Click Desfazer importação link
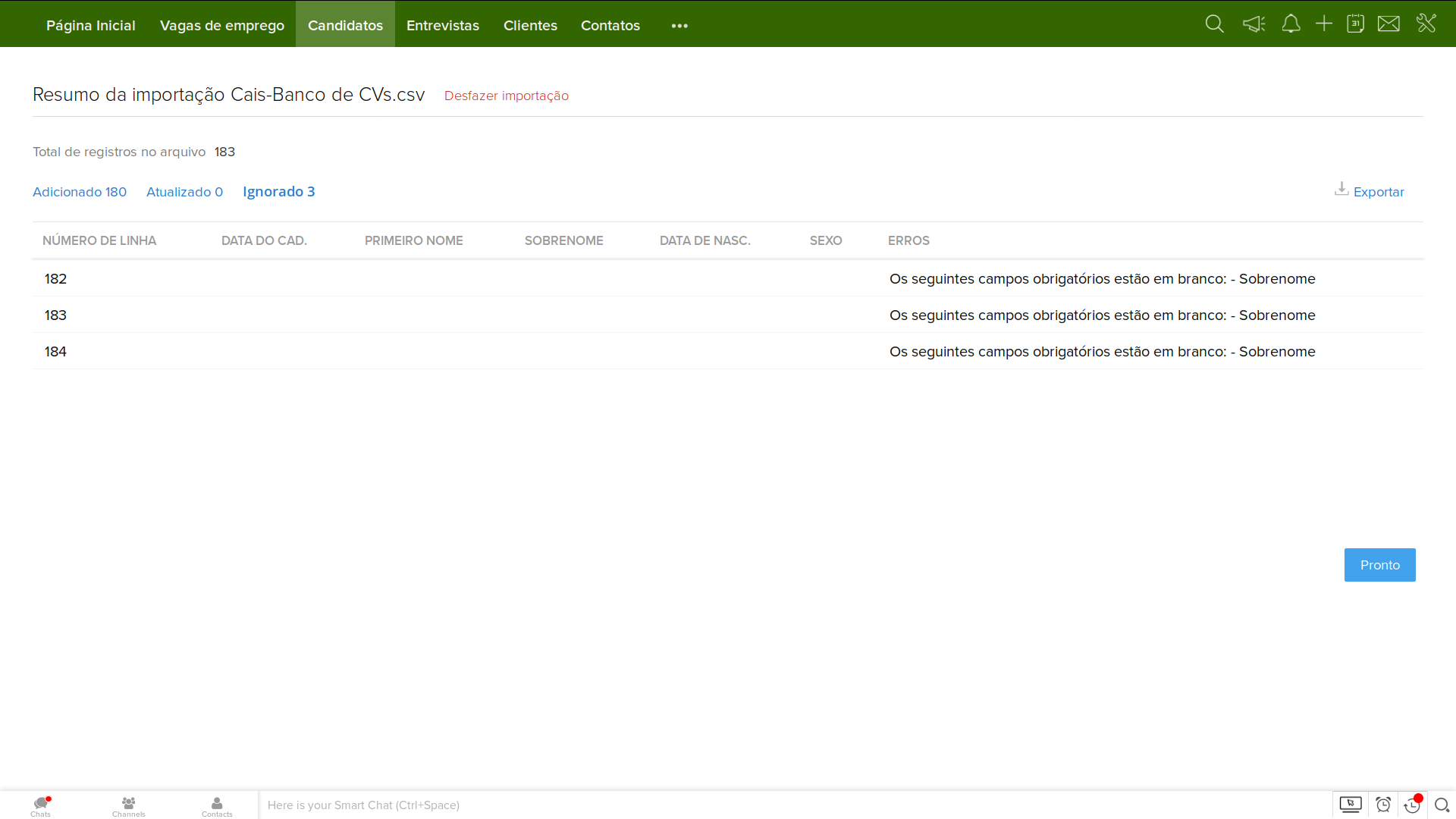Viewport: 1456px width, 819px height. click(x=506, y=96)
